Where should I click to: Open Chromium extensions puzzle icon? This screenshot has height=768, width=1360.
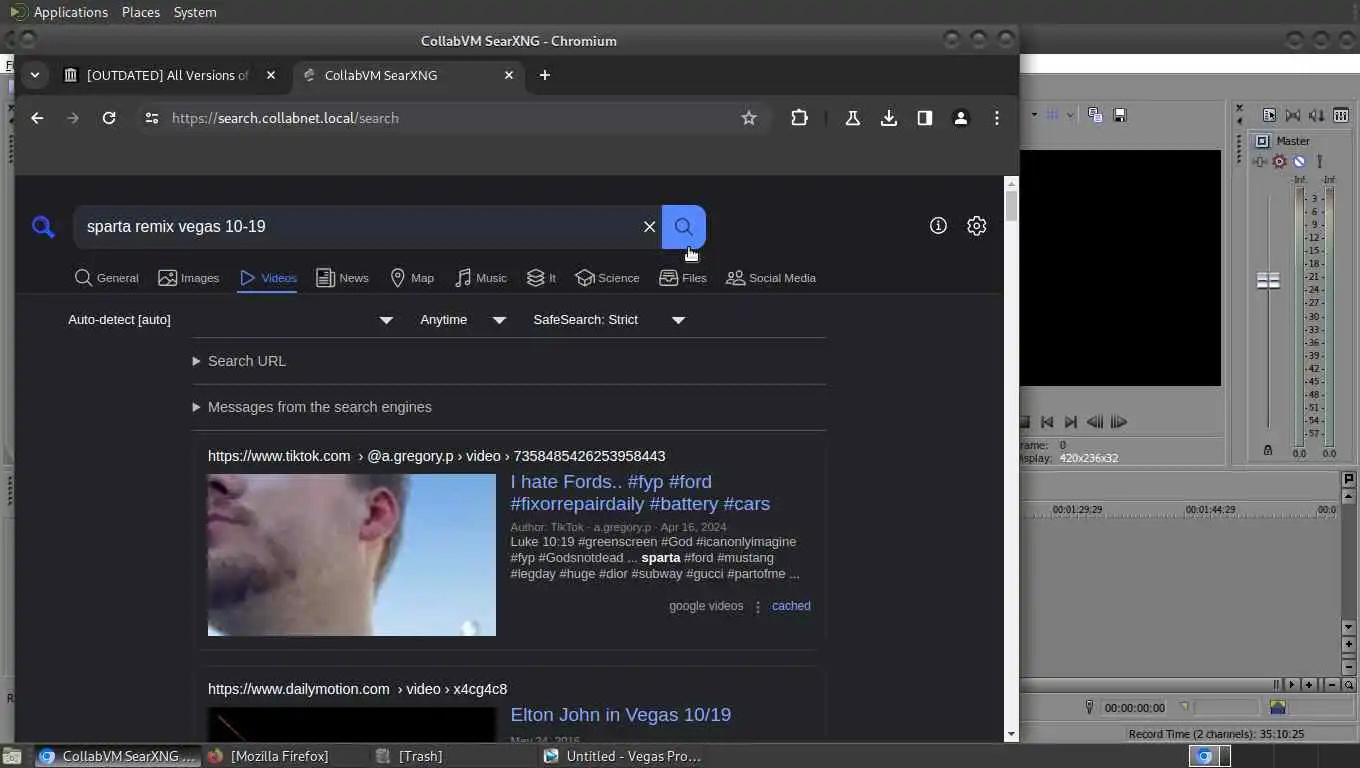point(799,118)
